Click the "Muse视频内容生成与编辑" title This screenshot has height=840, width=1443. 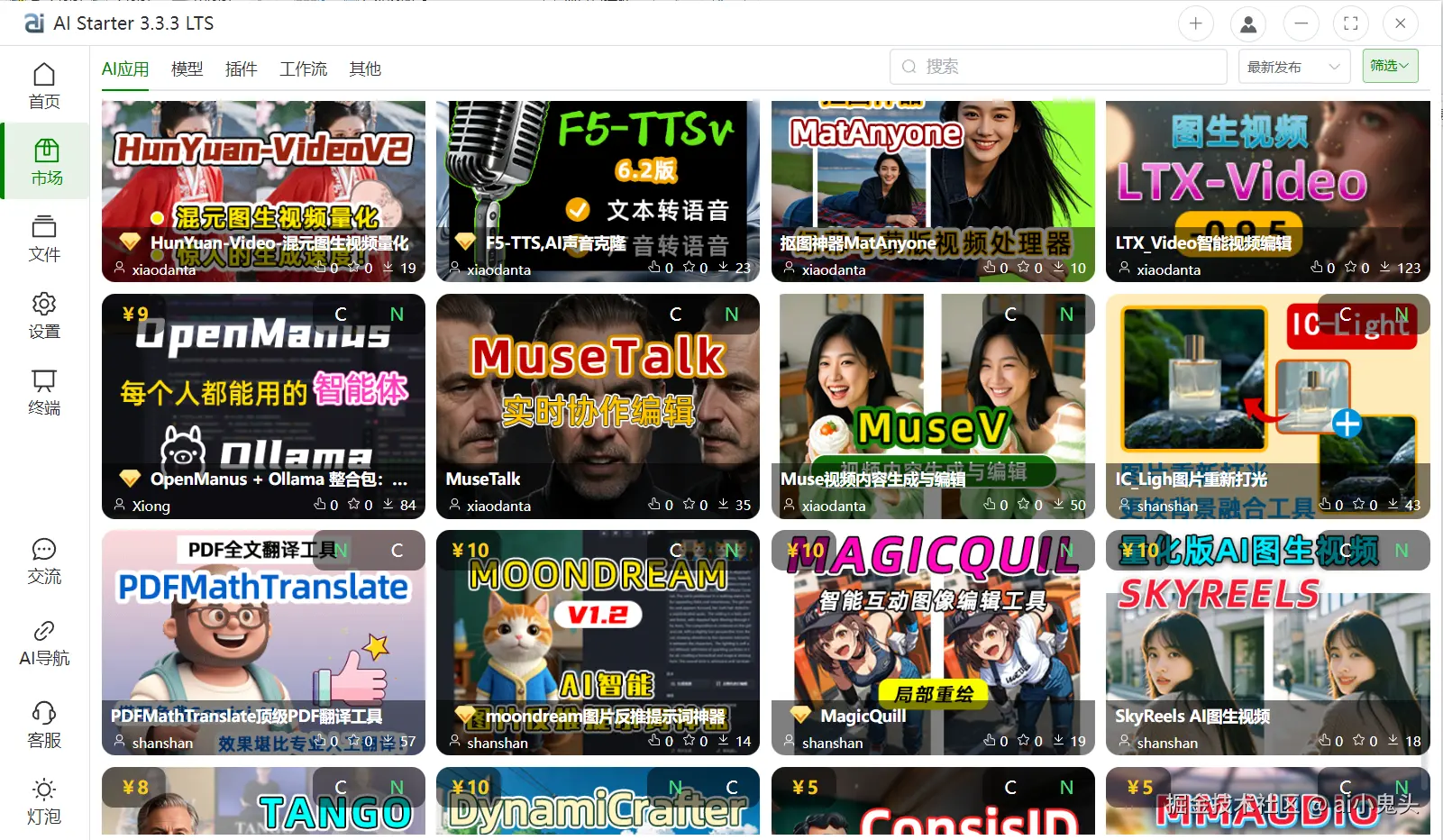(872, 479)
